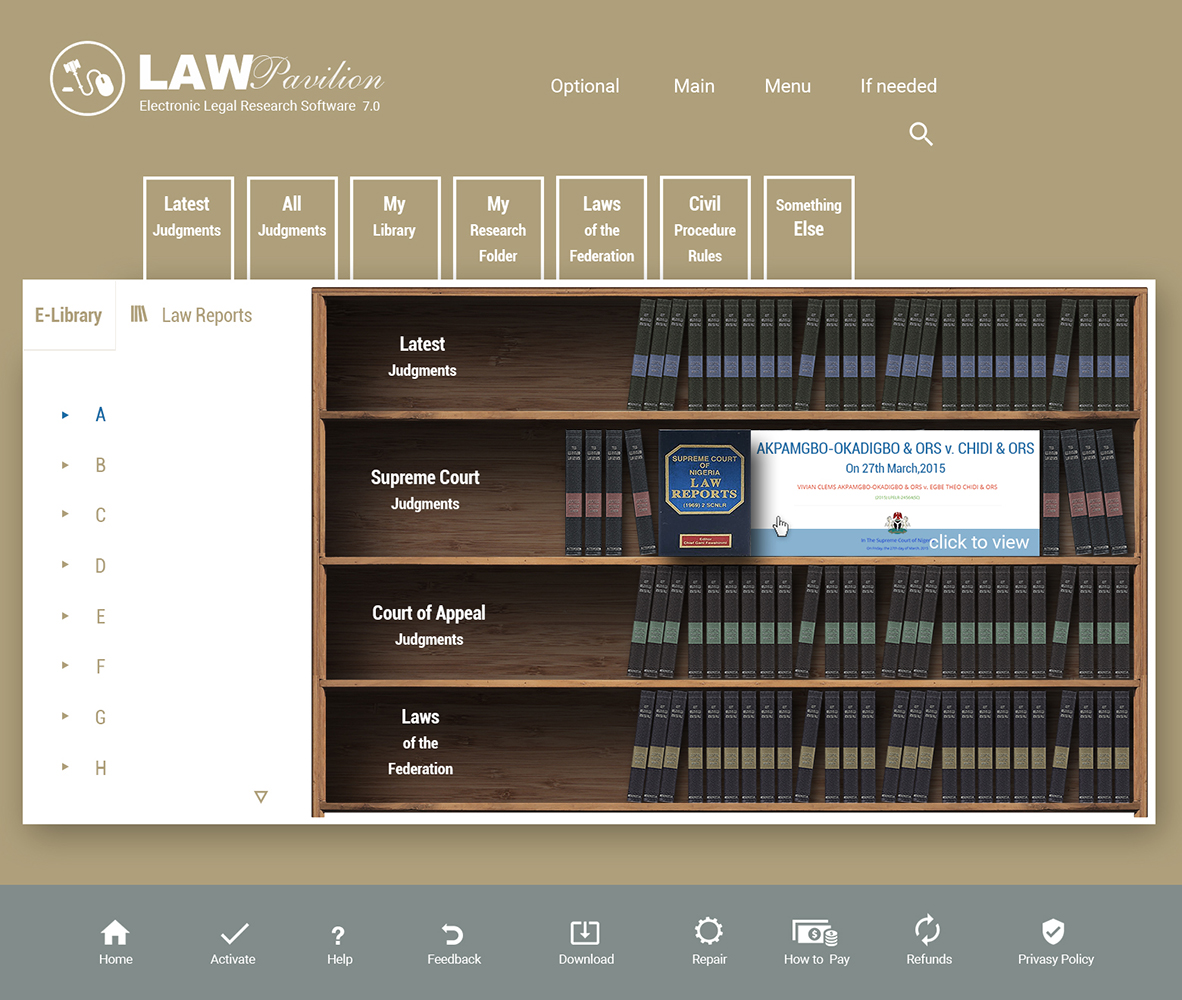Open the Privacy Policy shield icon
Image resolution: width=1182 pixels, height=1000 pixels.
1053,932
